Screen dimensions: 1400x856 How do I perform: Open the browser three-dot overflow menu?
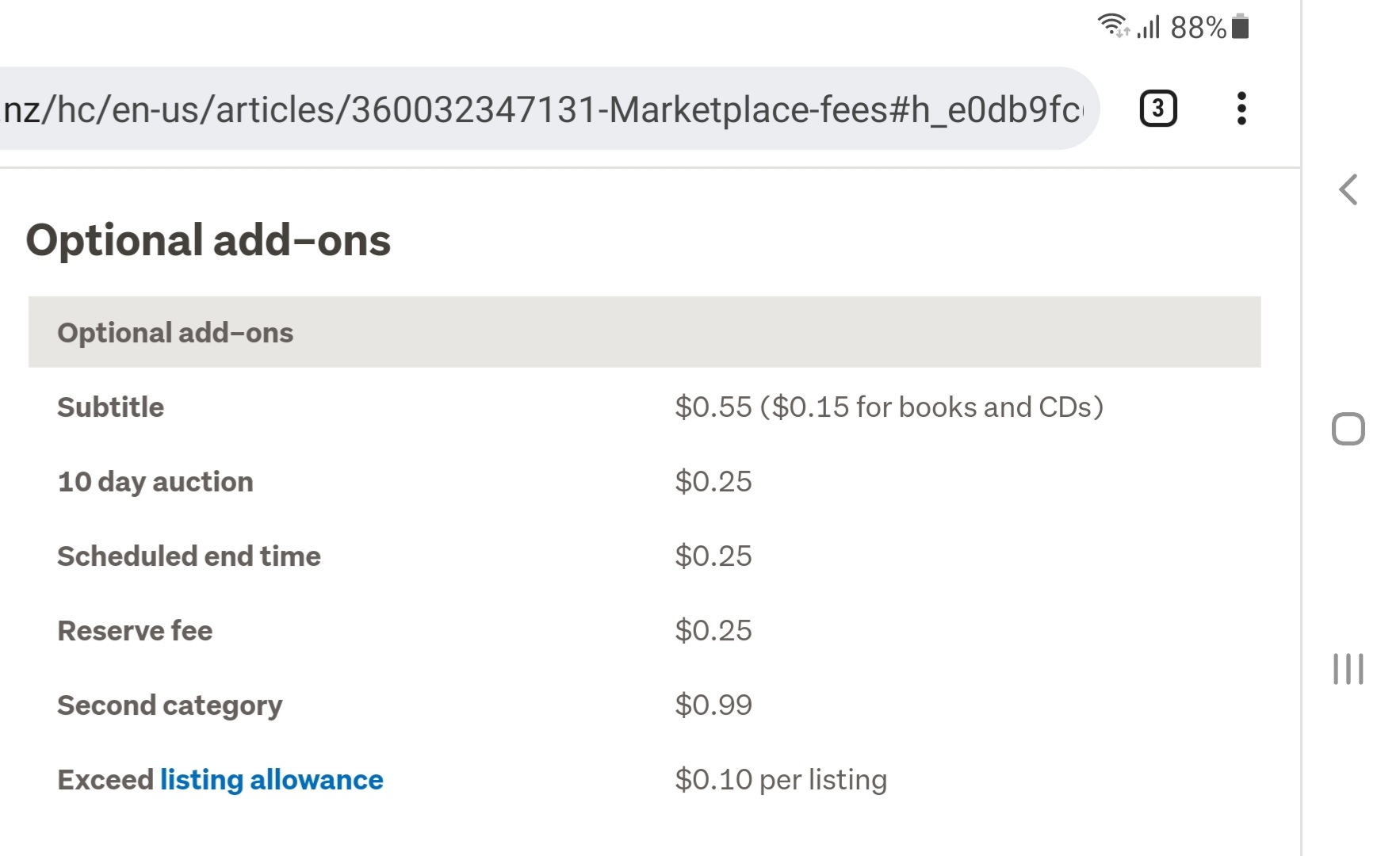pos(1241,109)
